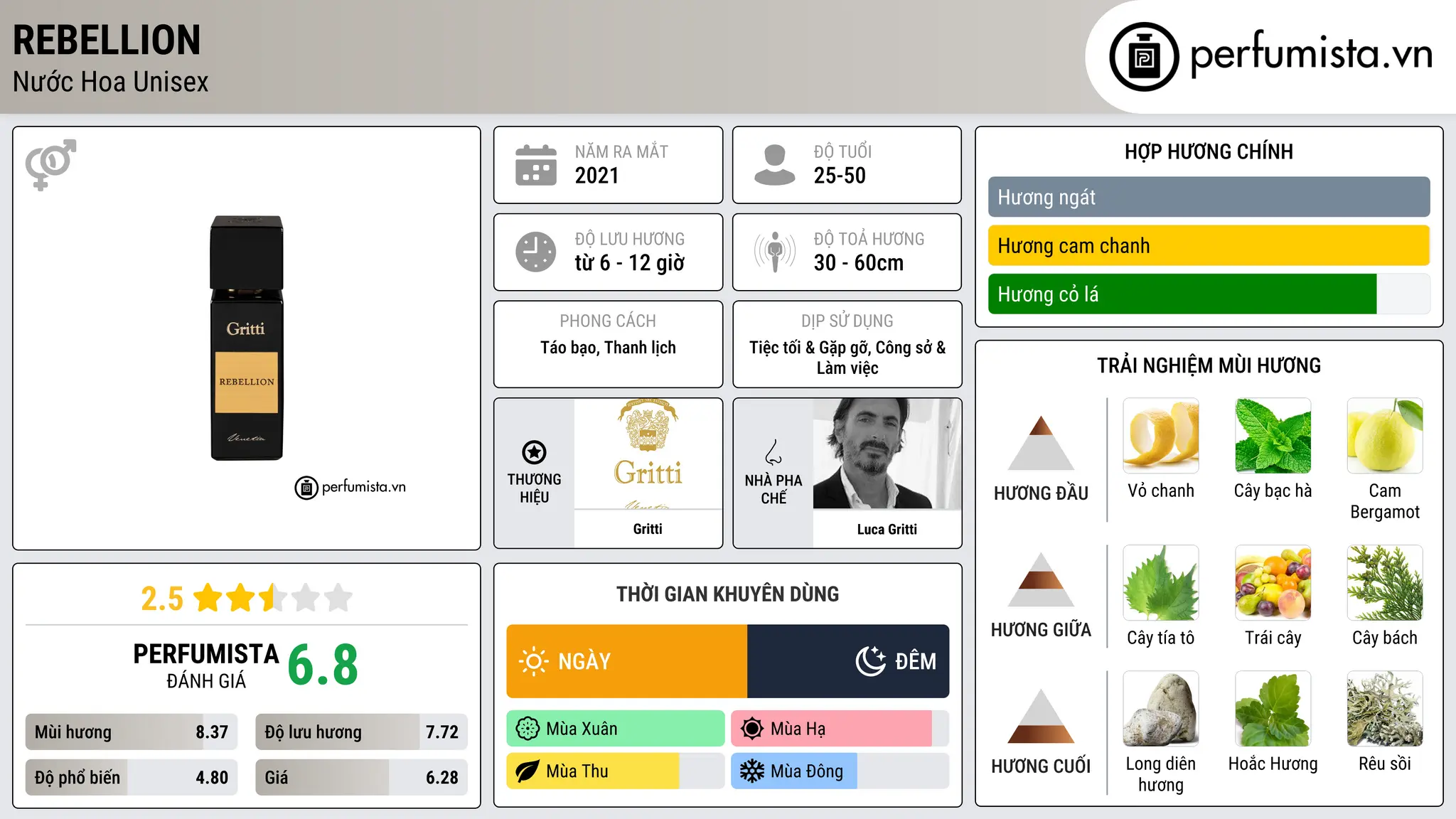Screen dimensions: 1456x819
Task: Click the spring flower icon
Action: click(528, 729)
